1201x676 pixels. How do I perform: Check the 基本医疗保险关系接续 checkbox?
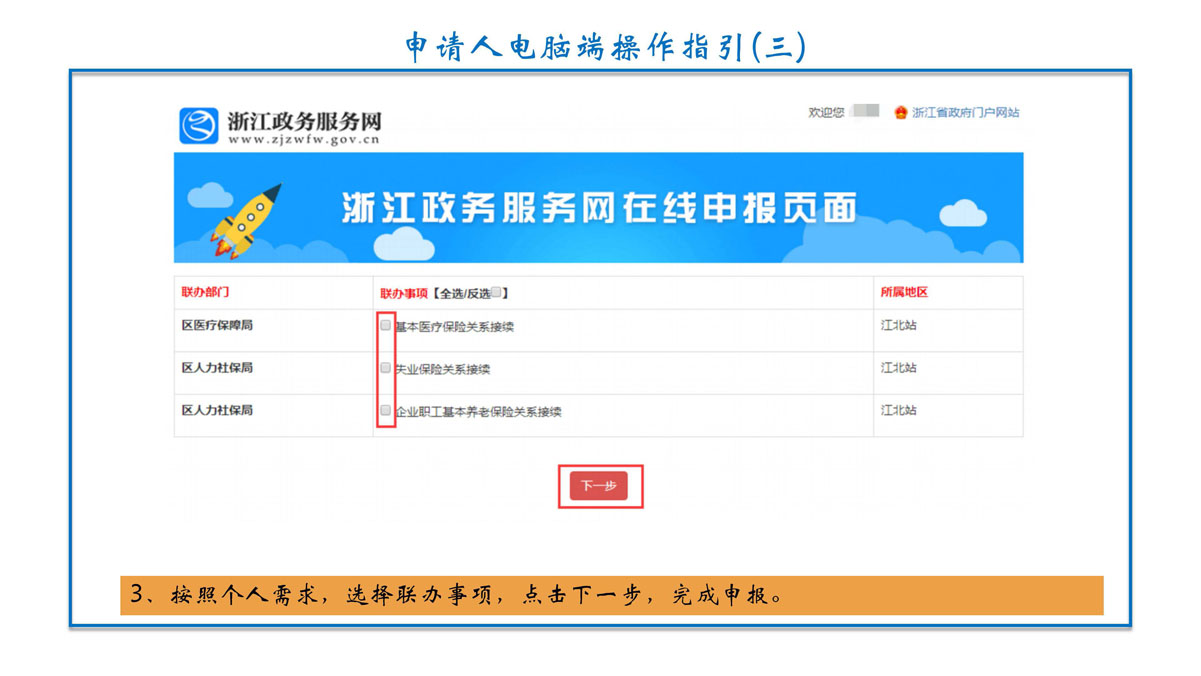[x=386, y=325]
